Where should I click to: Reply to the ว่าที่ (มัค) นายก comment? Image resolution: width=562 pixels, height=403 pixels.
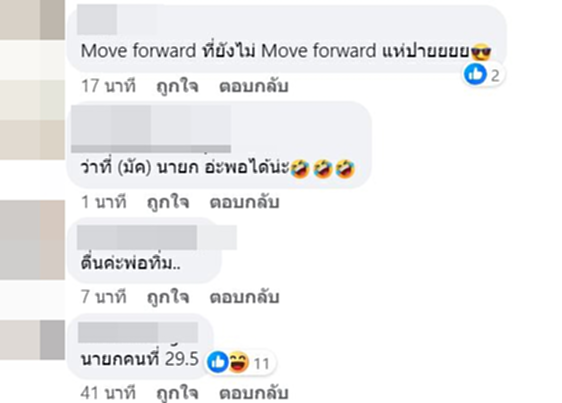point(244,202)
